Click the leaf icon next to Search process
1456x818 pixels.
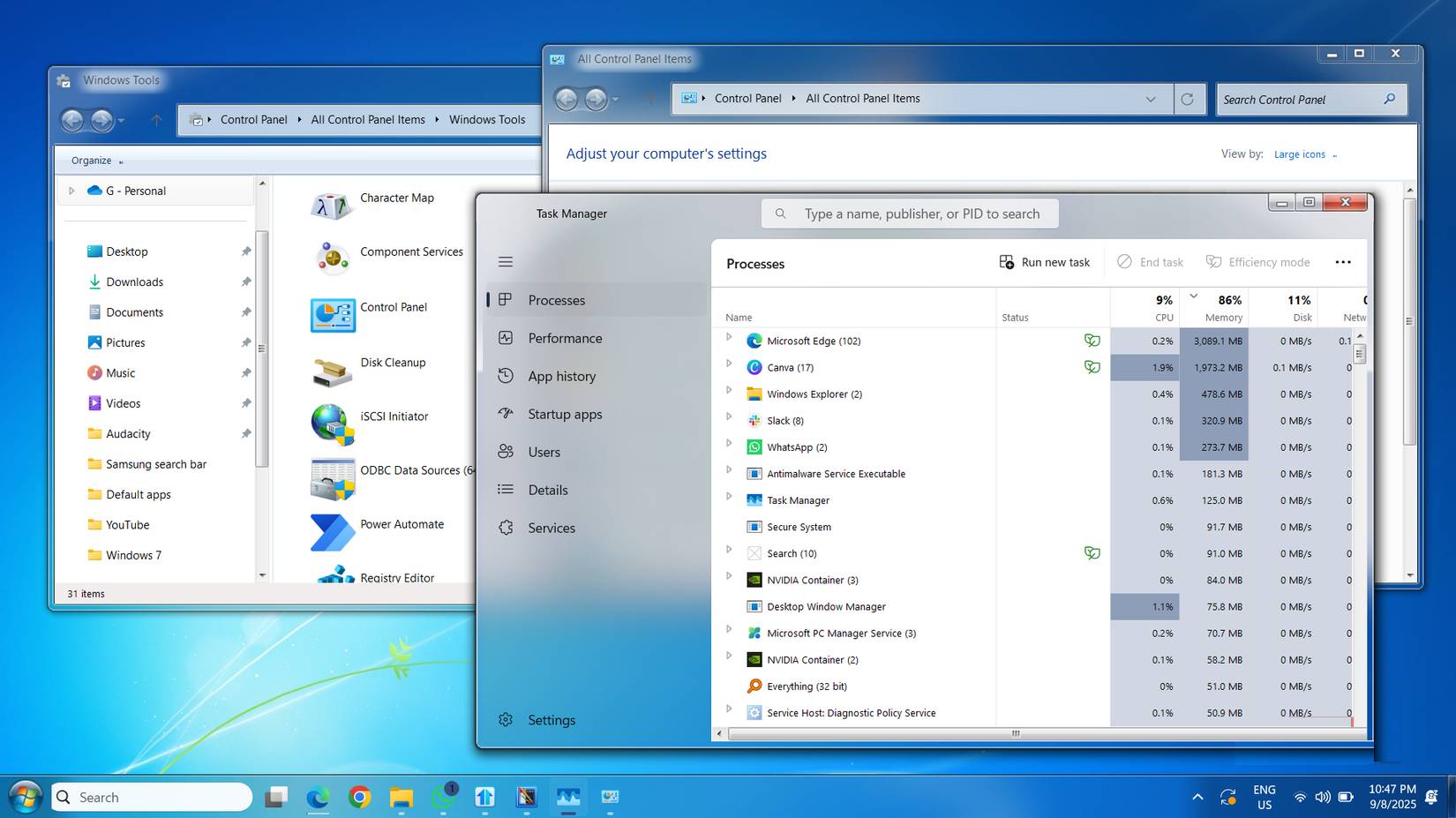(x=1092, y=553)
